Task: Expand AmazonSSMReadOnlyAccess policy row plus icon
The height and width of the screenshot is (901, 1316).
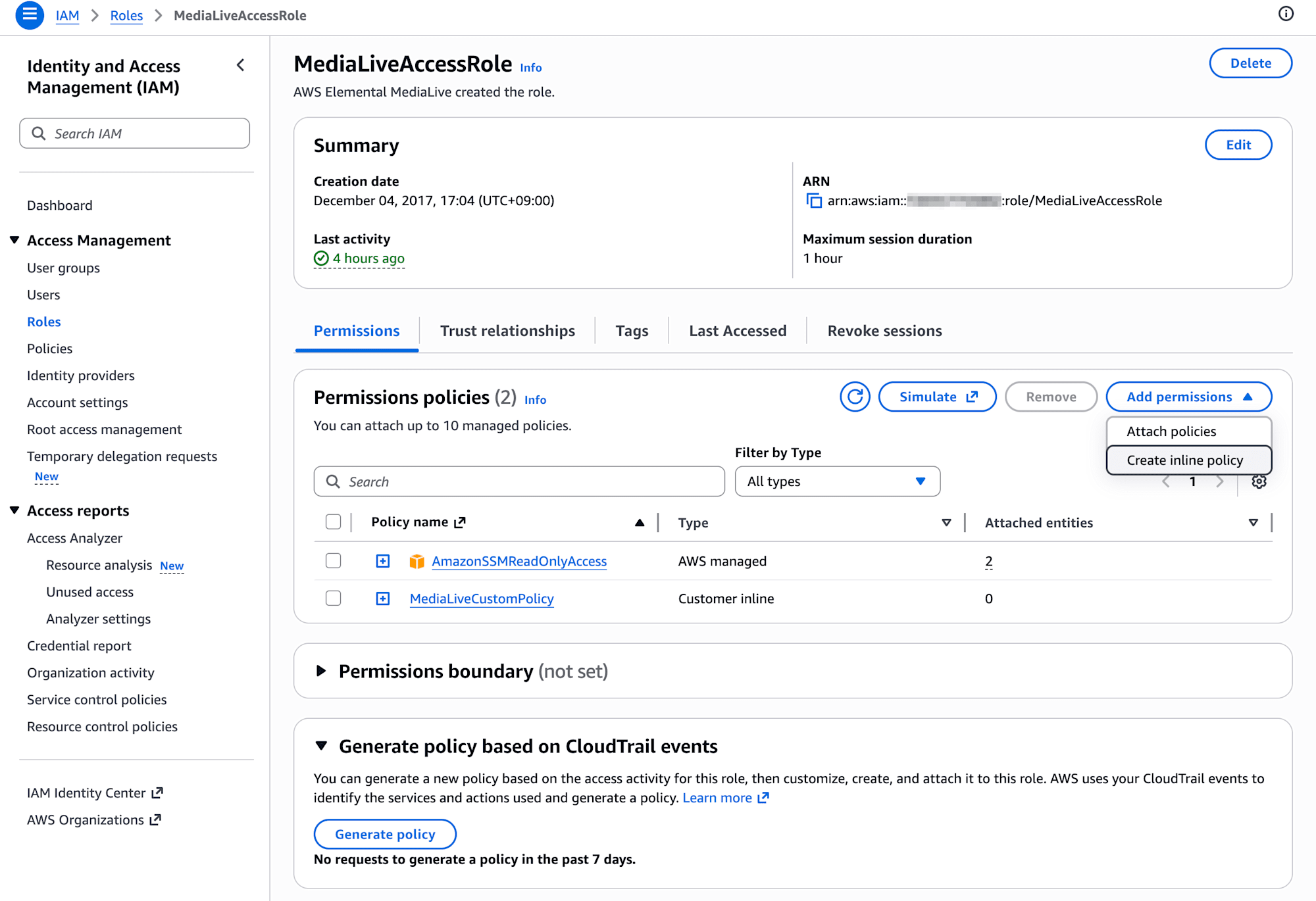Action: [383, 561]
